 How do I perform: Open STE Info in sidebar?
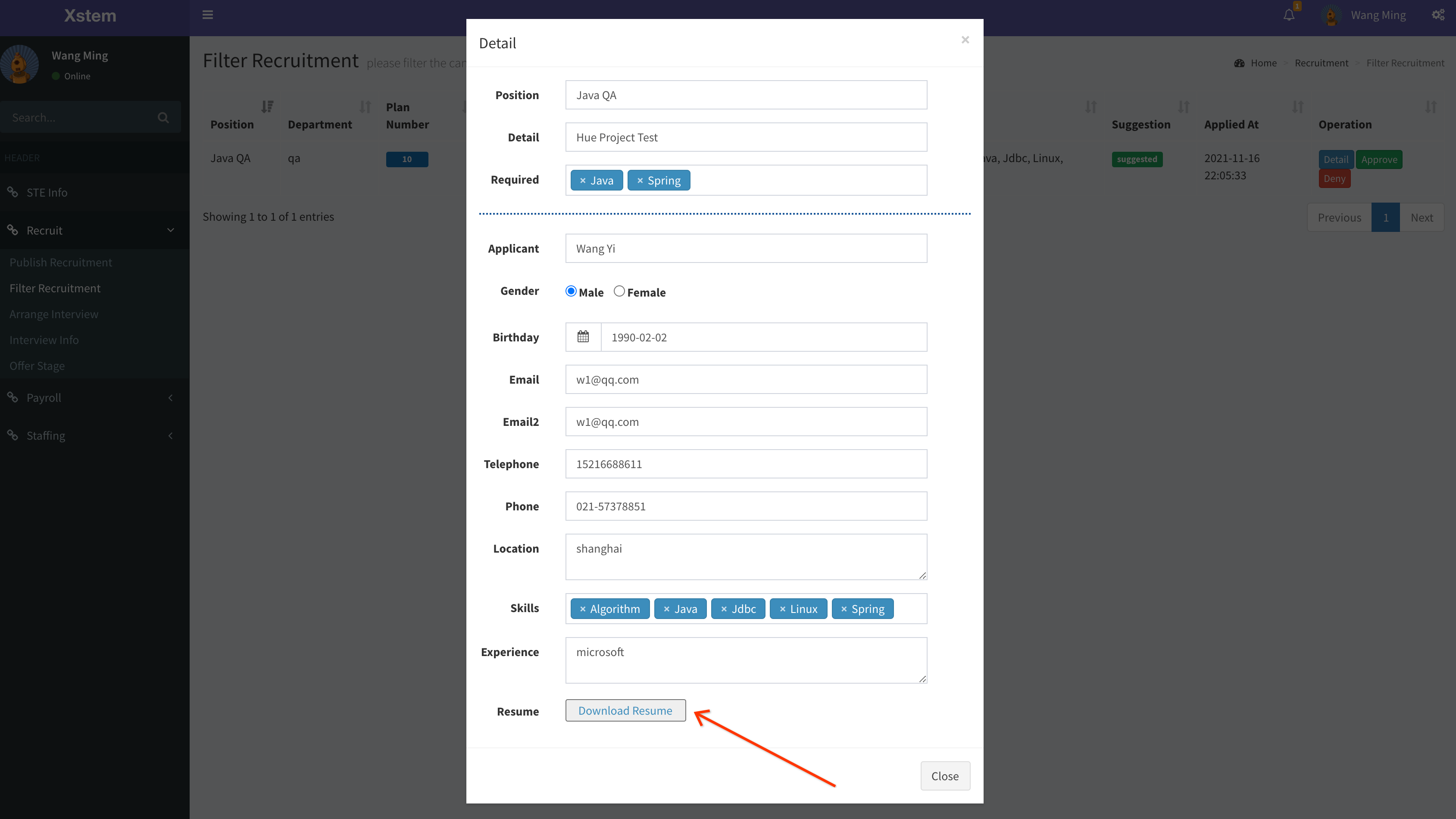94,192
